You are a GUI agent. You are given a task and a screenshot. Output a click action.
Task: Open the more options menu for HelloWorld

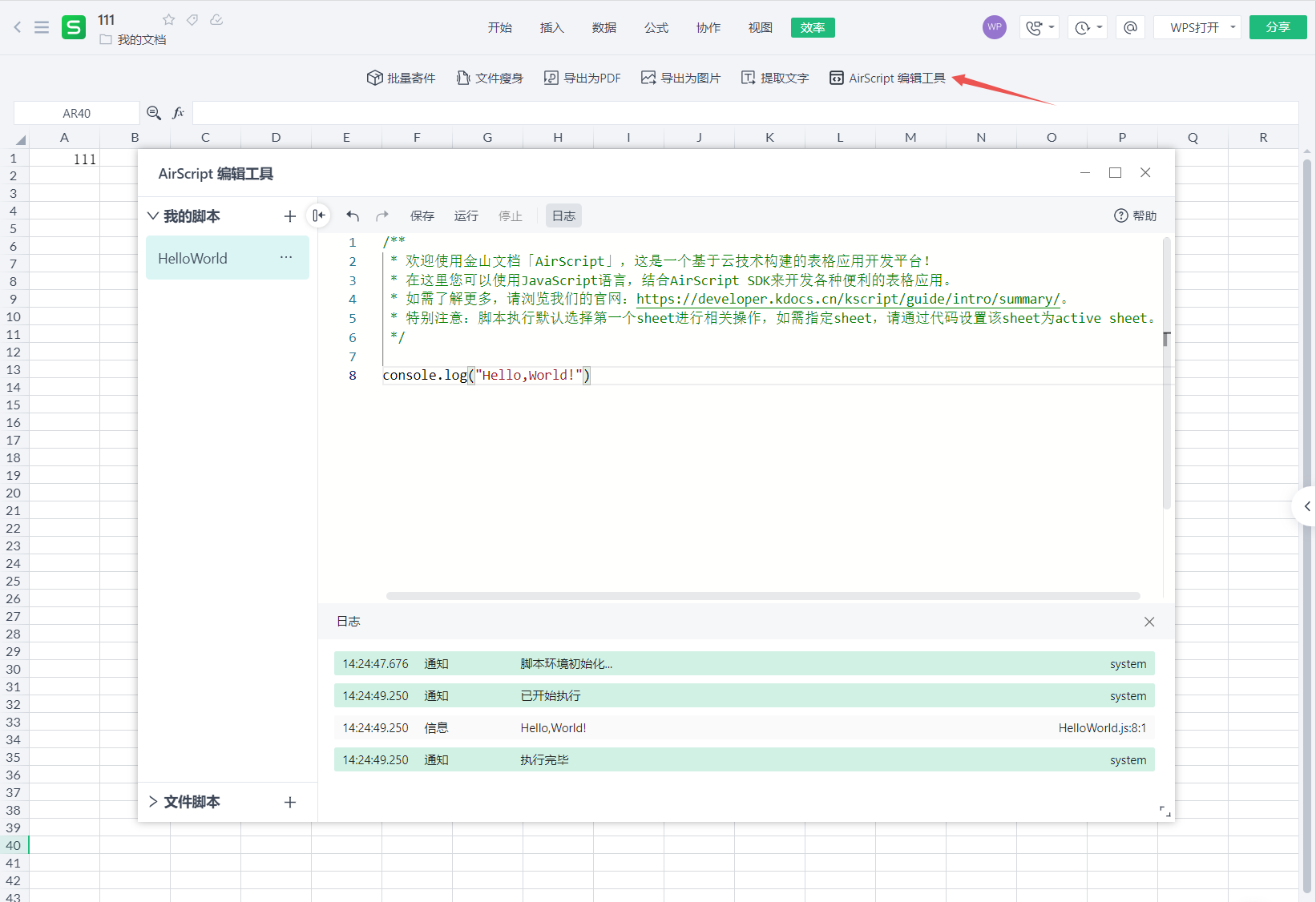(x=286, y=257)
